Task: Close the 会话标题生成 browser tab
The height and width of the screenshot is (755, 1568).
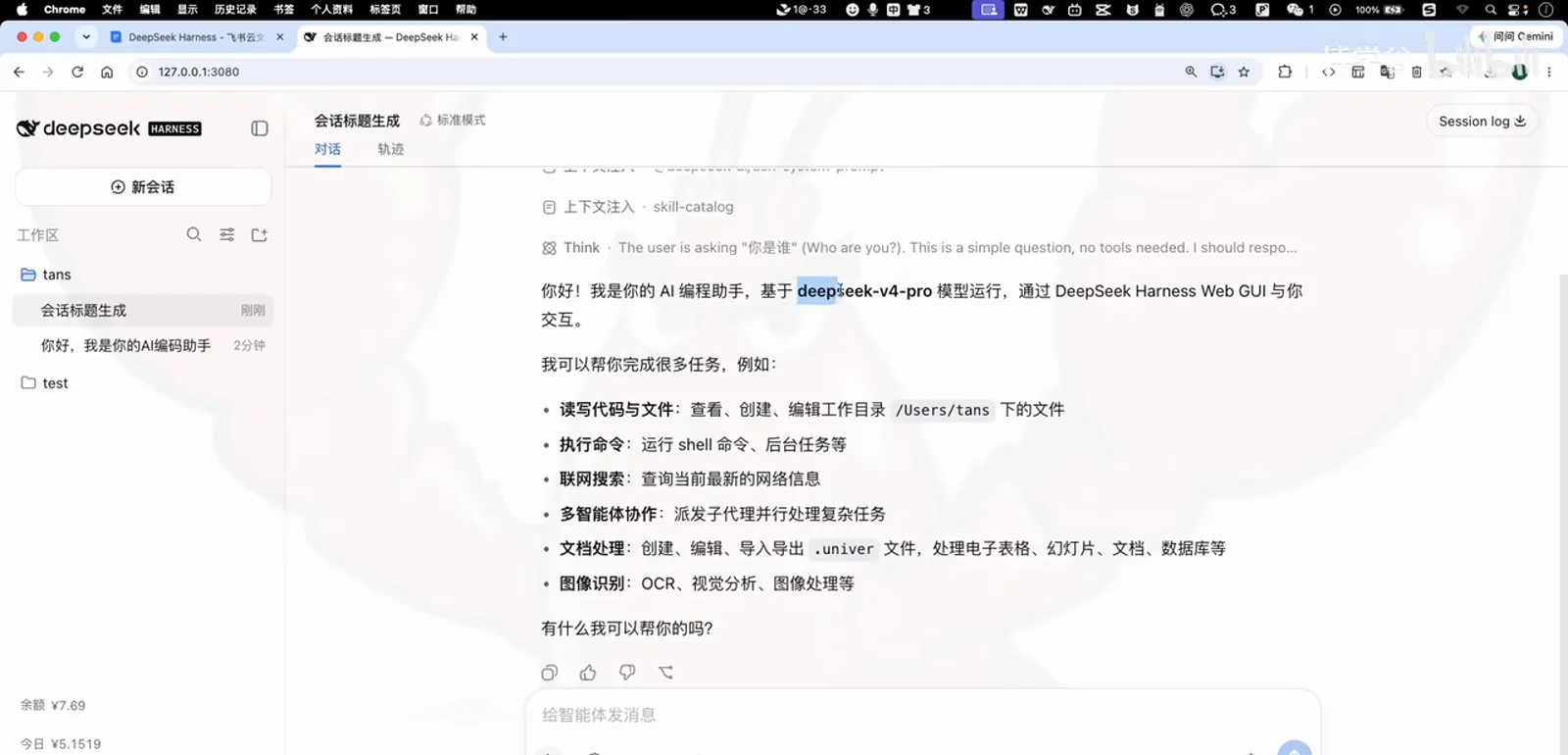Action: [474, 37]
